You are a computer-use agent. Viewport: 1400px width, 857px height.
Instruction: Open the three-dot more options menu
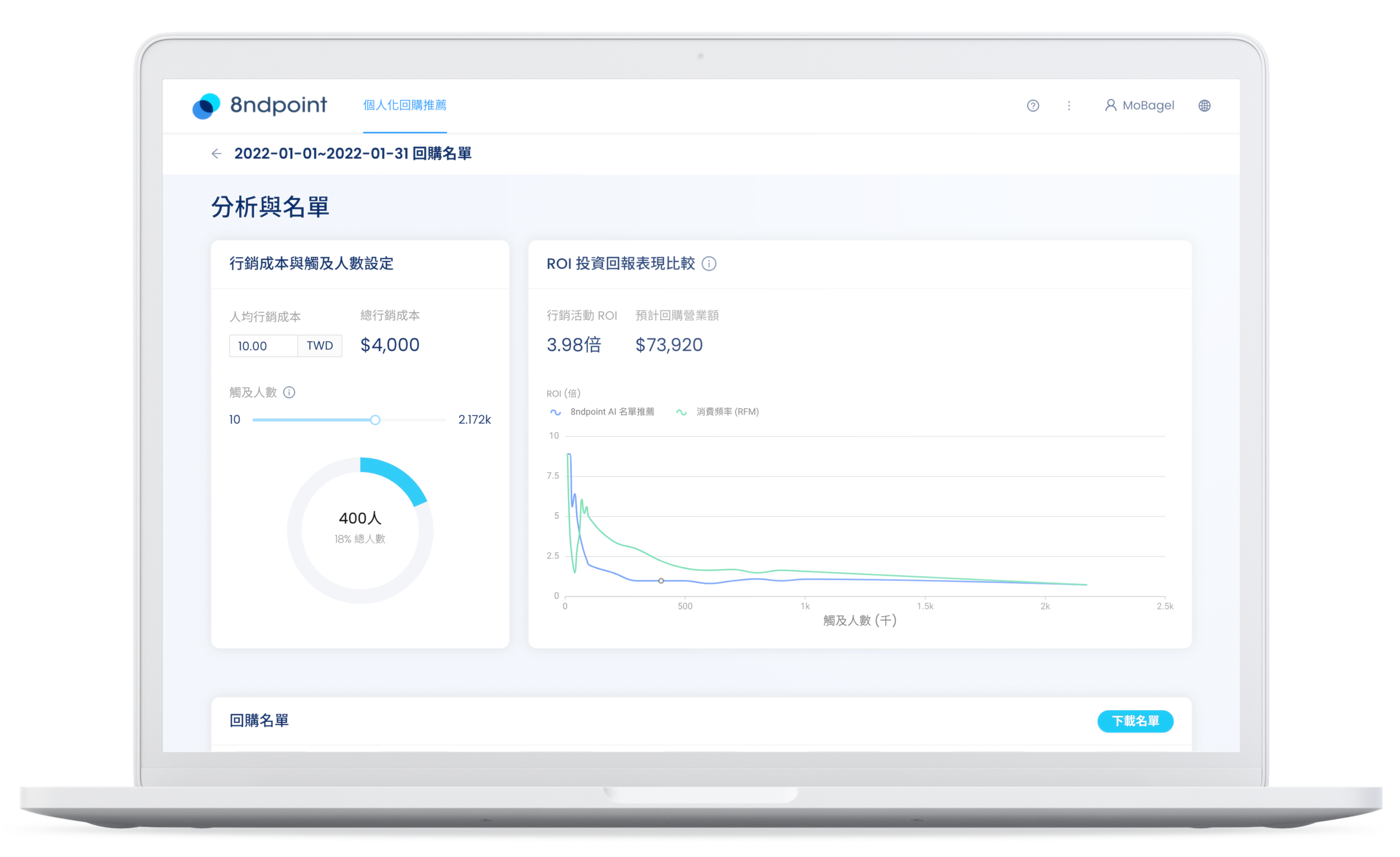coord(1068,106)
